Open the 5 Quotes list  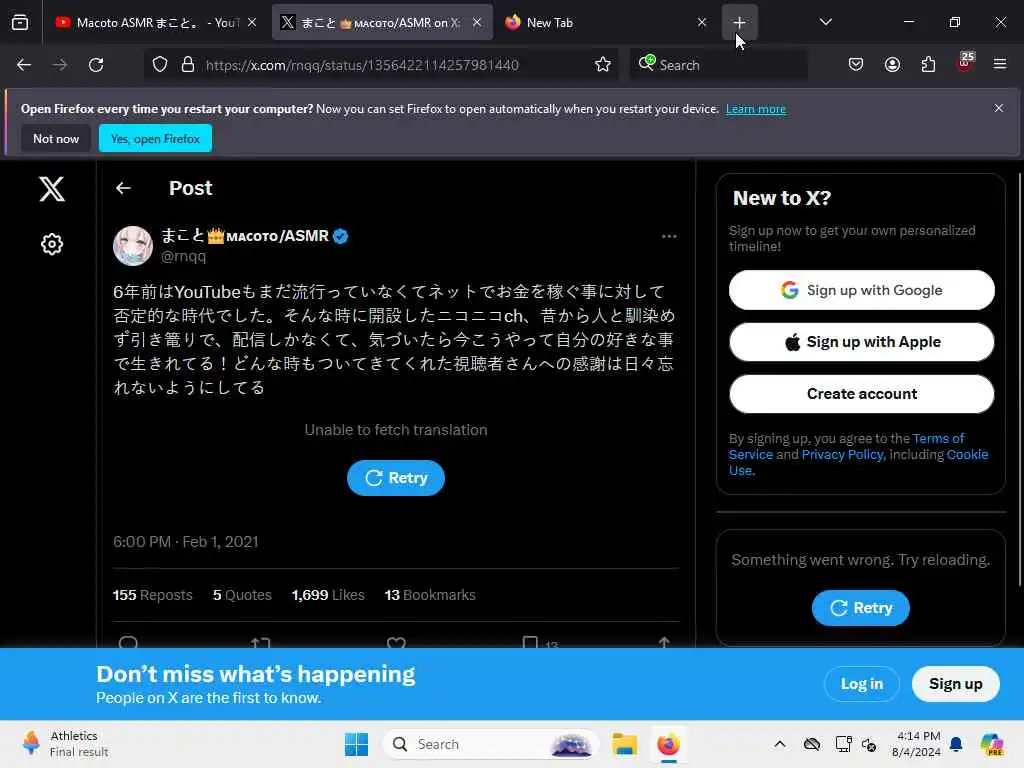(242, 595)
